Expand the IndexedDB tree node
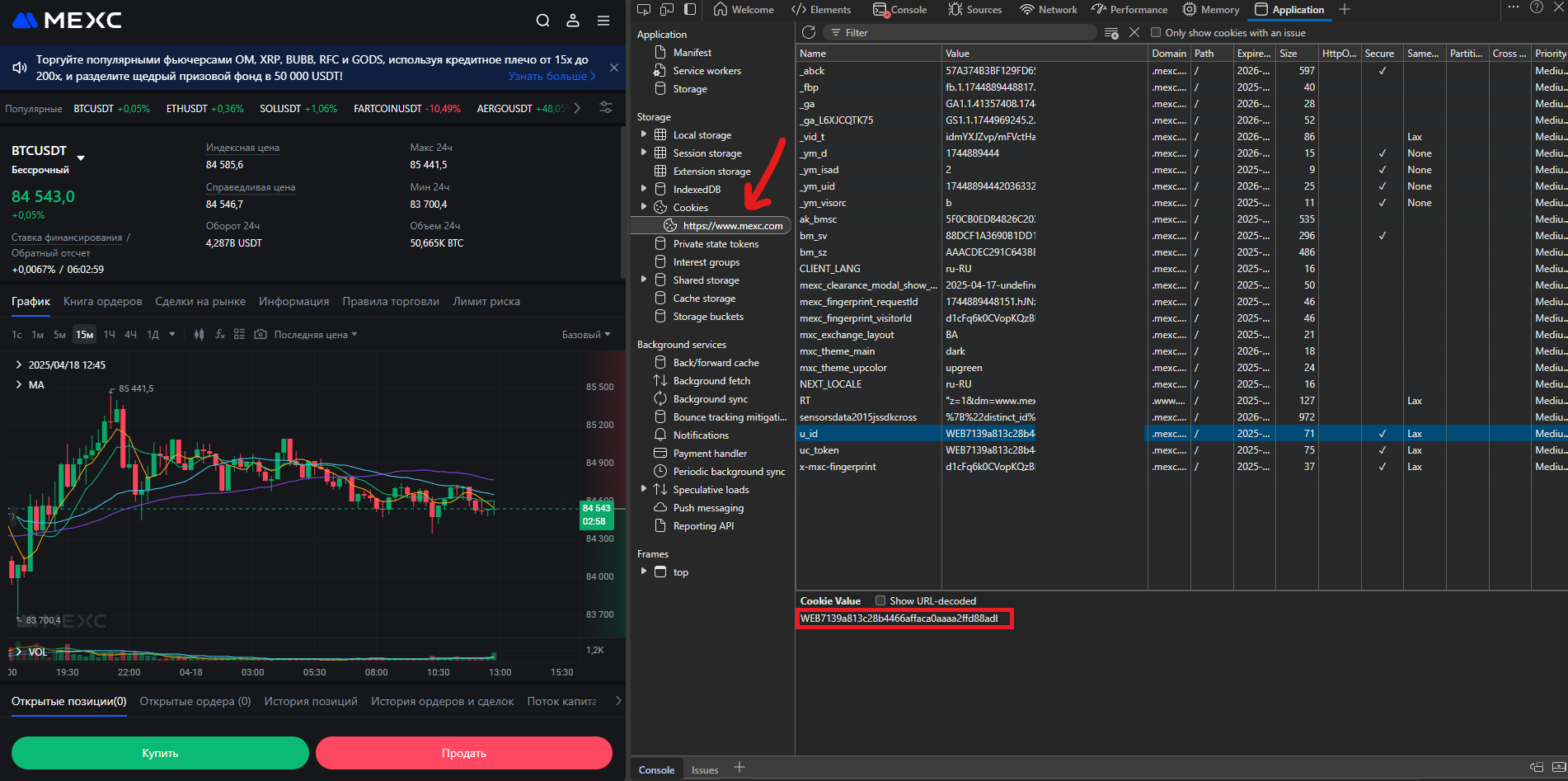 pos(644,189)
